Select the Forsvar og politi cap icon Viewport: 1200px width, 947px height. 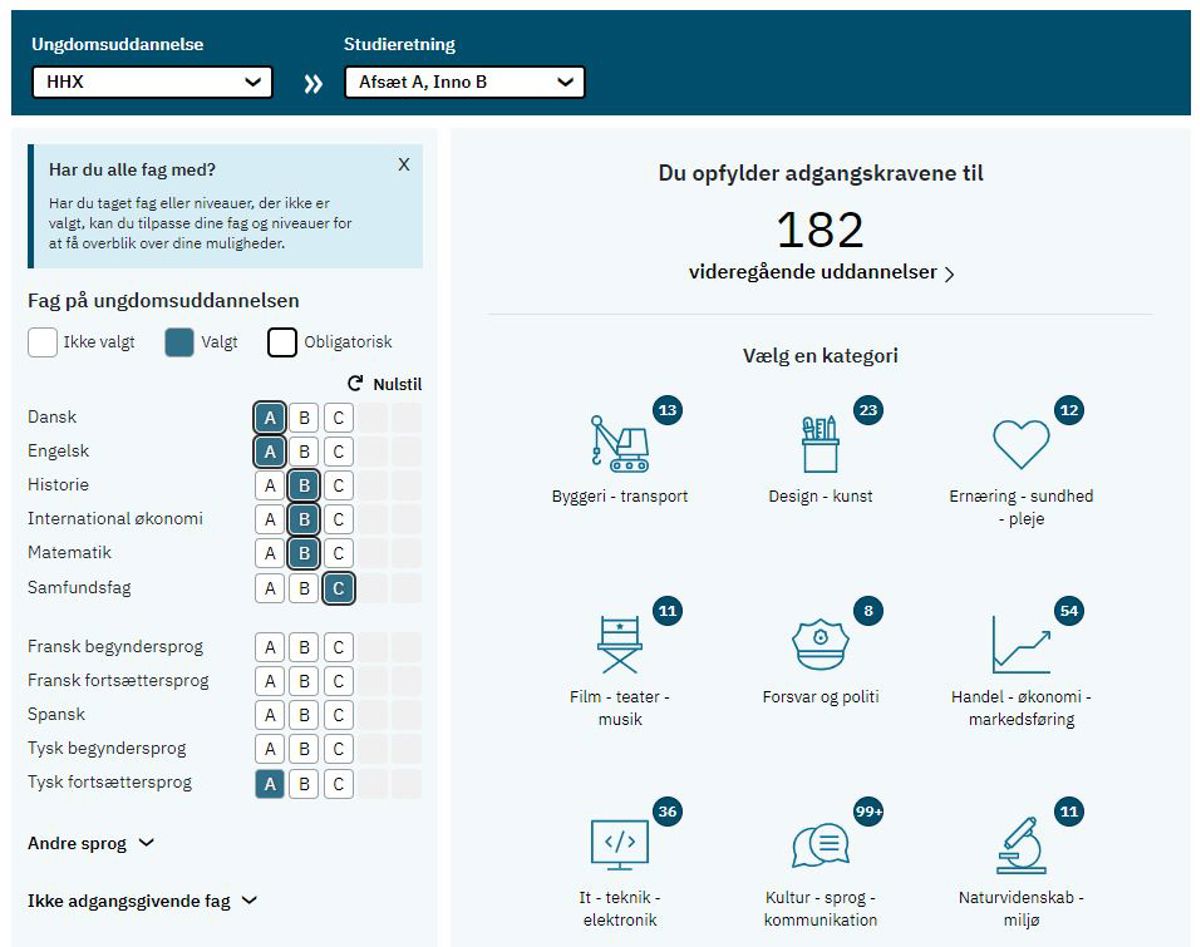coord(820,645)
